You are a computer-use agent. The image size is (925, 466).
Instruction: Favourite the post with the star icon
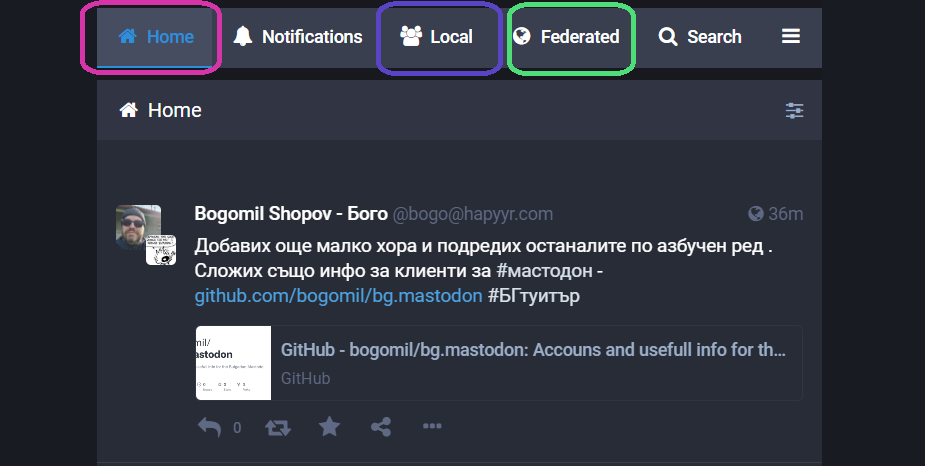coord(329,427)
